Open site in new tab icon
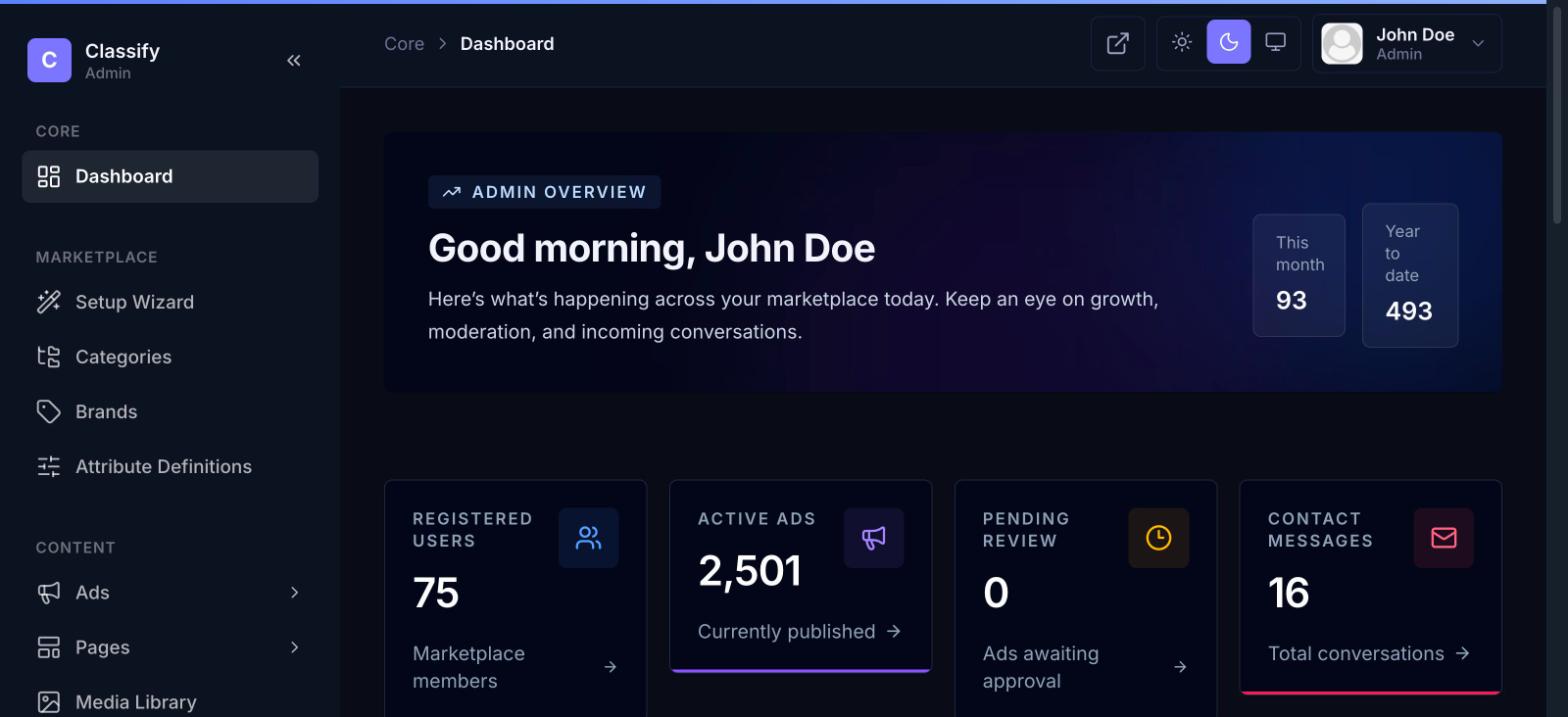The width and height of the screenshot is (1568, 717). click(1118, 43)
